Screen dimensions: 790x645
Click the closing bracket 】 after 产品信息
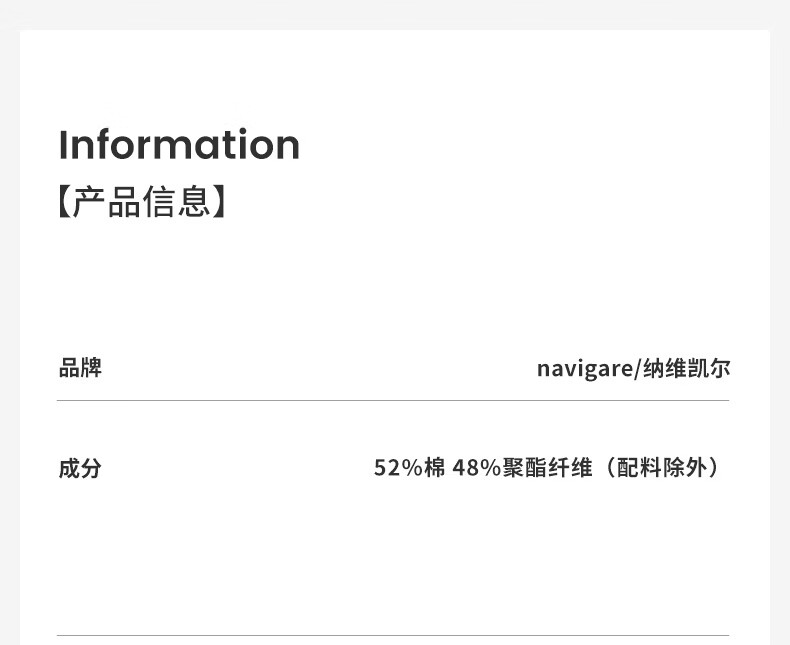pyautogui.click(x=220, y=202)
